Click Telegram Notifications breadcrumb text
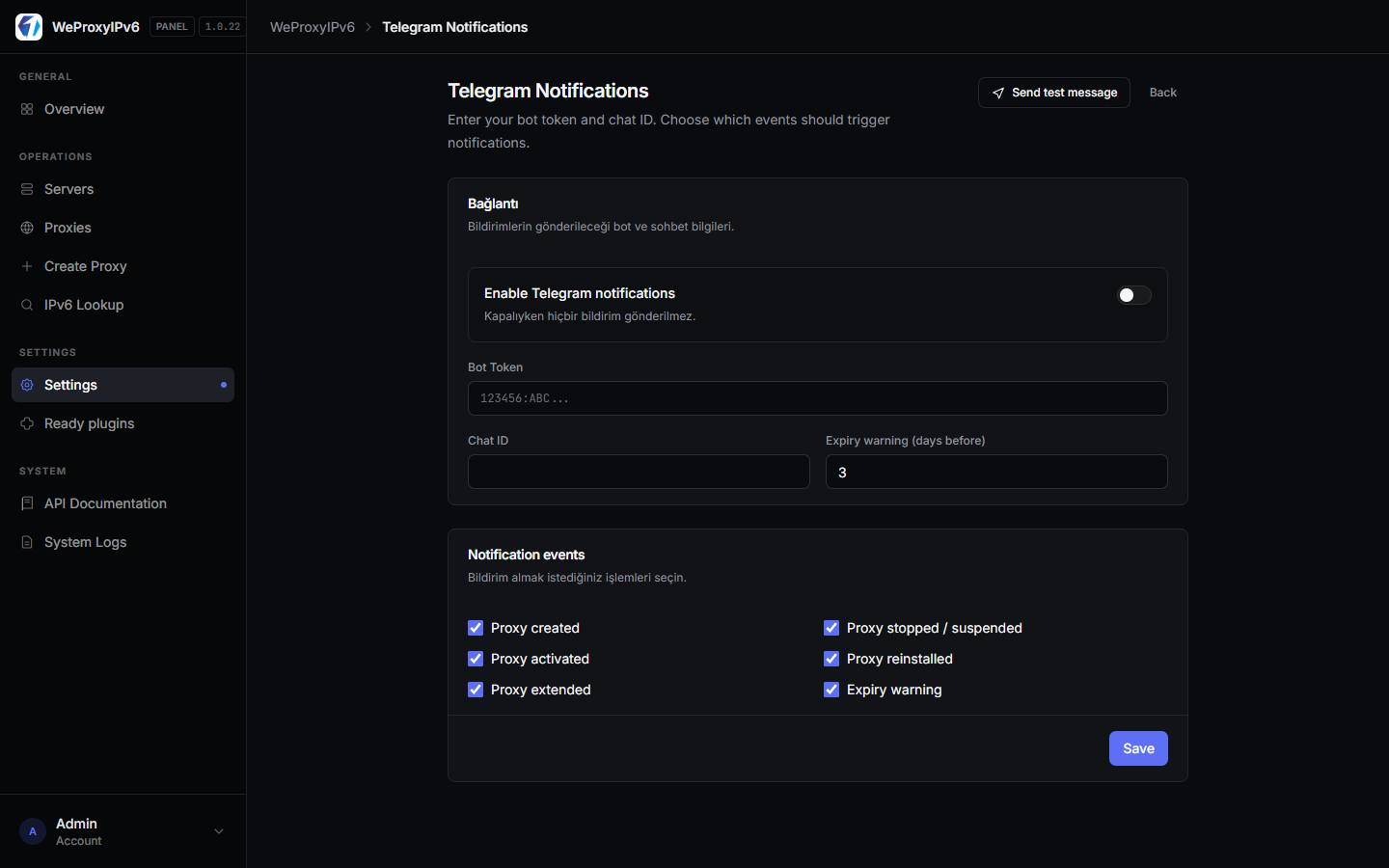This screenshot has width=1389, height=868. [x=455, y=27]
